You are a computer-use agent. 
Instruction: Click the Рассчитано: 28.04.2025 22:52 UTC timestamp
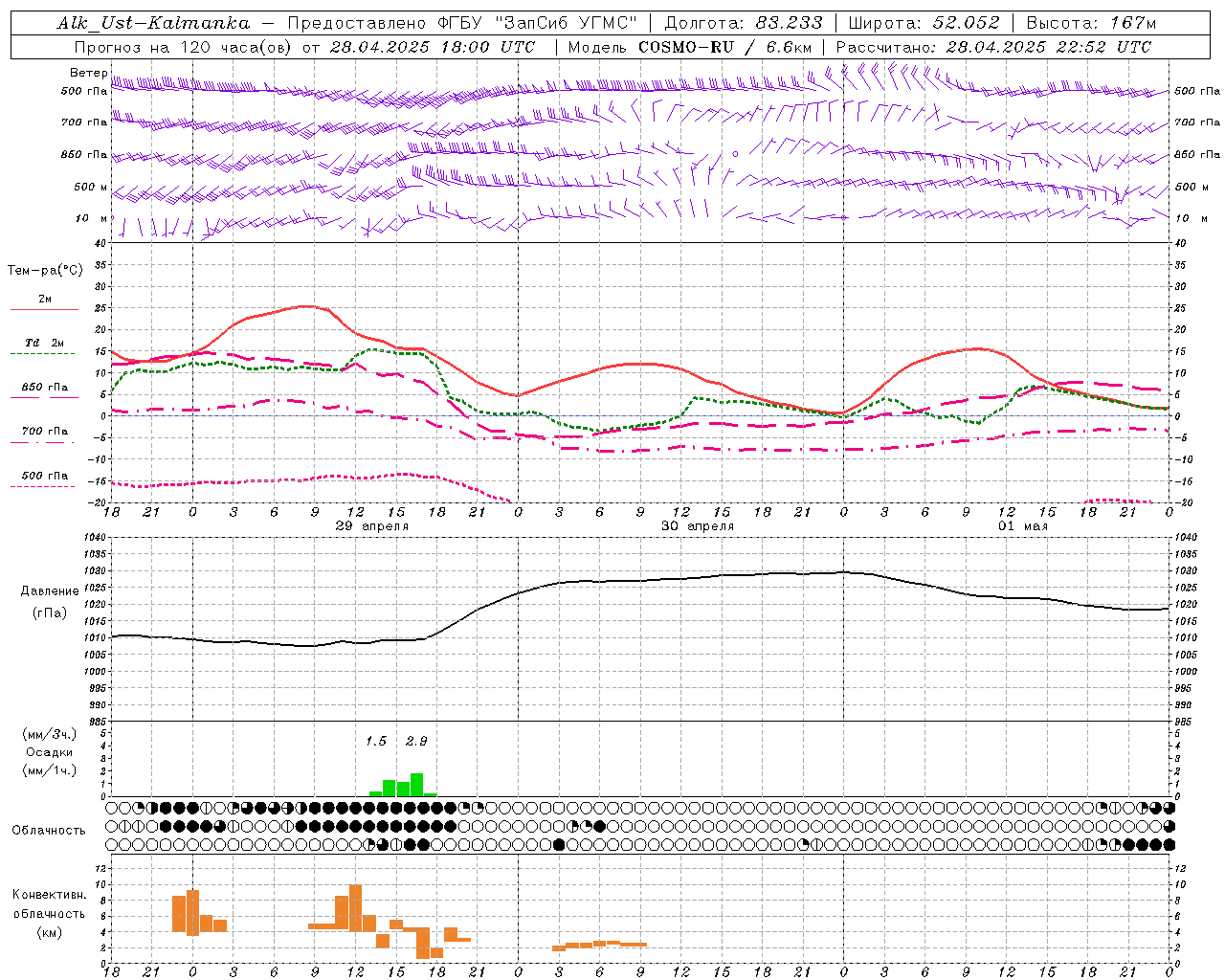993,47
